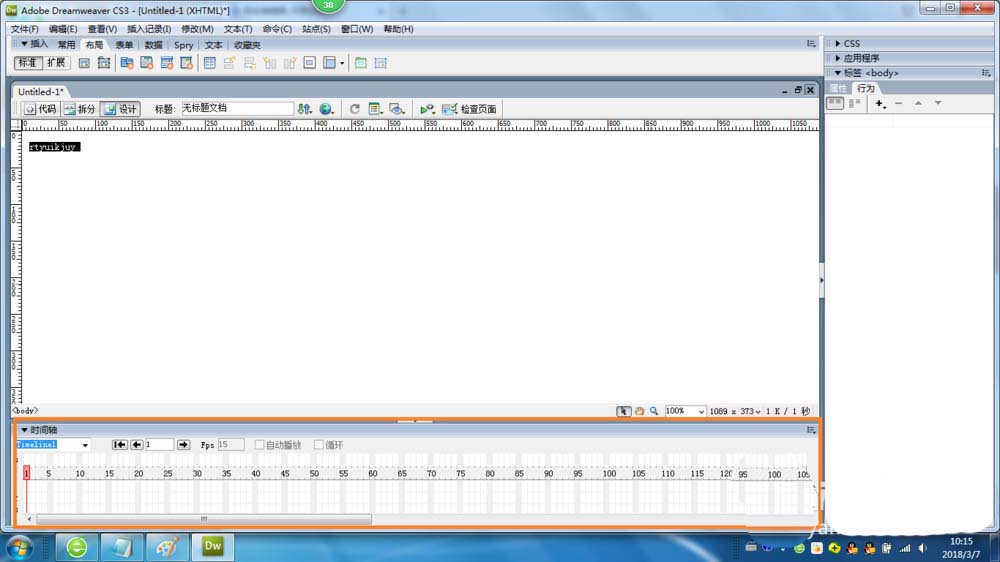The image size is (1000, 562).
Task: Select the pointer Select tool in status bar
Action: [x=623, y=411]
